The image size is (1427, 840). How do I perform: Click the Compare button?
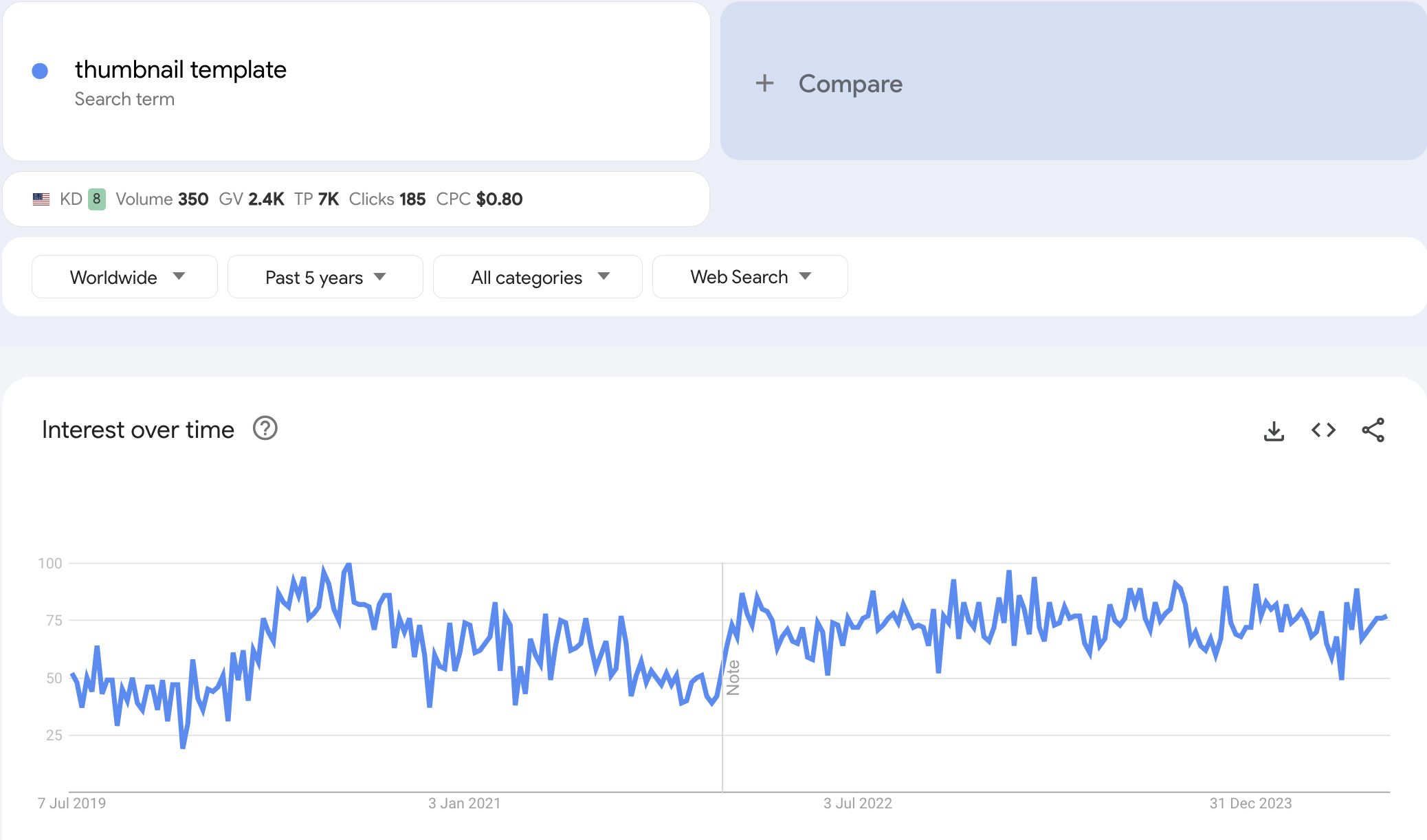850,84
